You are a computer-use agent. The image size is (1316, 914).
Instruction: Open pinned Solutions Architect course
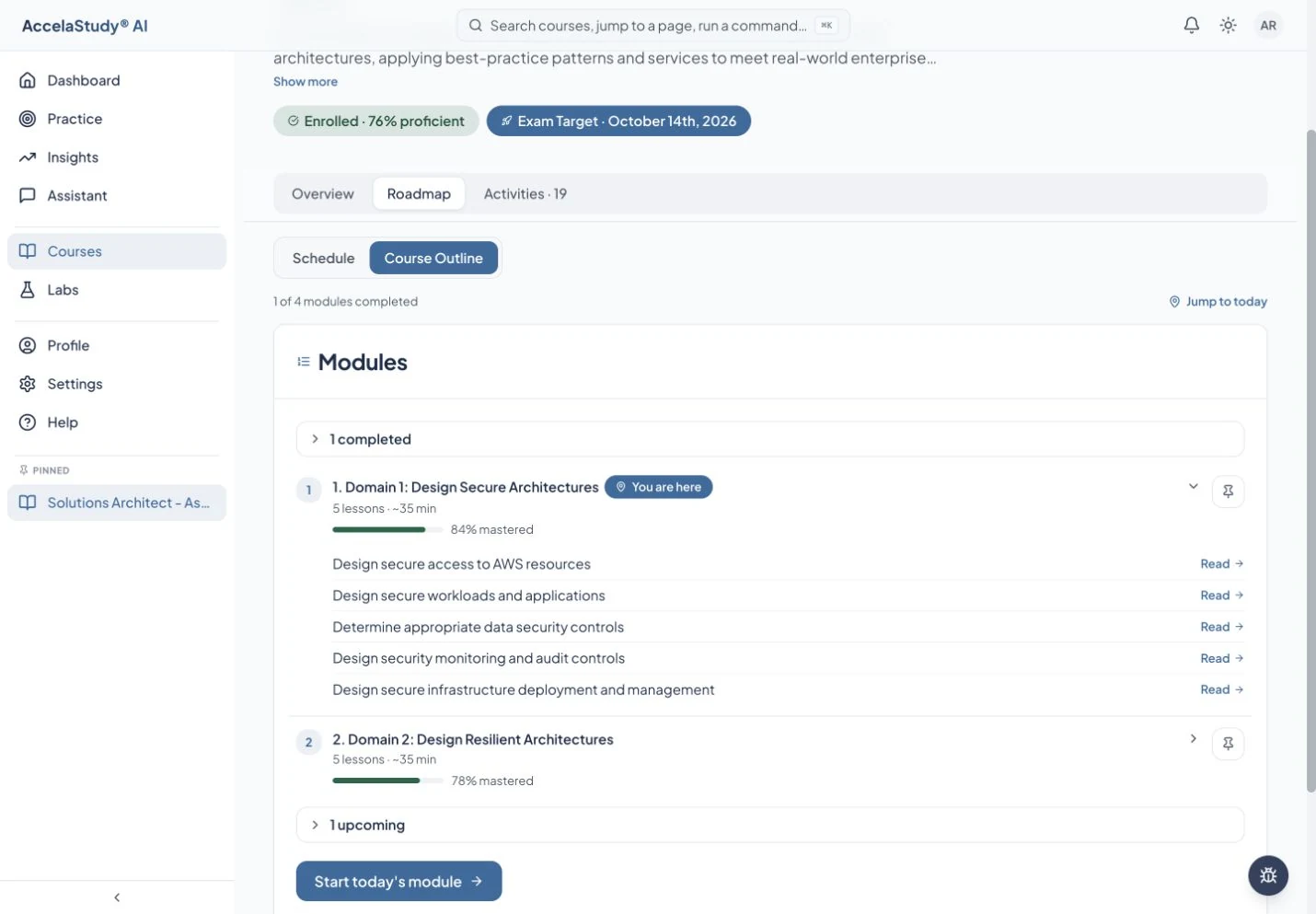tap(117, 503)
